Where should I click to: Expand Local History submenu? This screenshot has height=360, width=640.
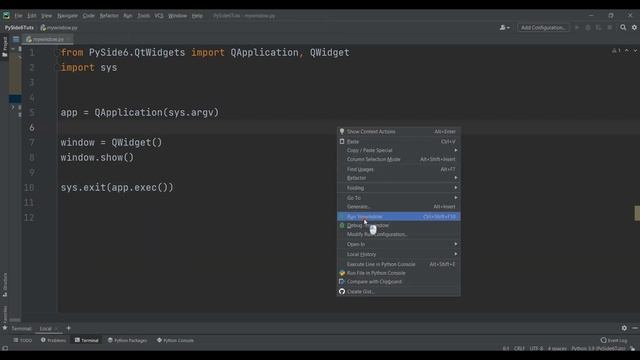coord(399,254)
